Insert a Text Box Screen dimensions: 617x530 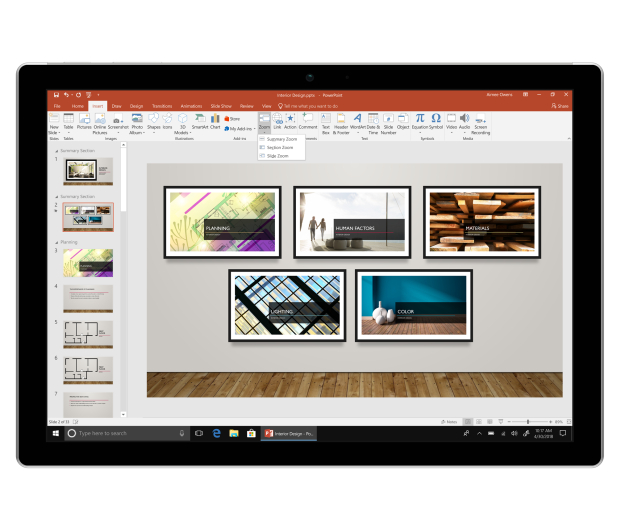[326, 124]
